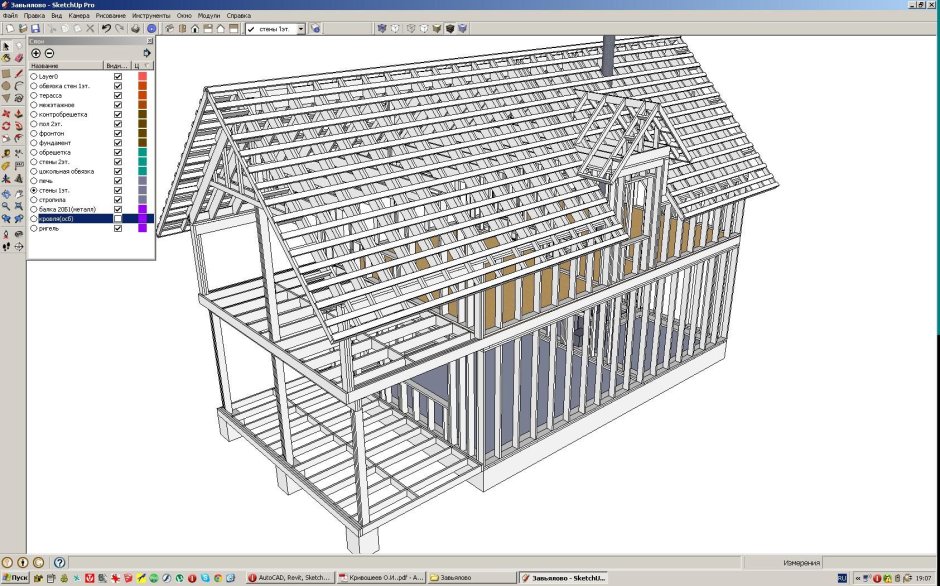The width and height of the screenshot is (940, 586).
Task: Delete a layer with the minus button
Action: (x=49, y=55)
